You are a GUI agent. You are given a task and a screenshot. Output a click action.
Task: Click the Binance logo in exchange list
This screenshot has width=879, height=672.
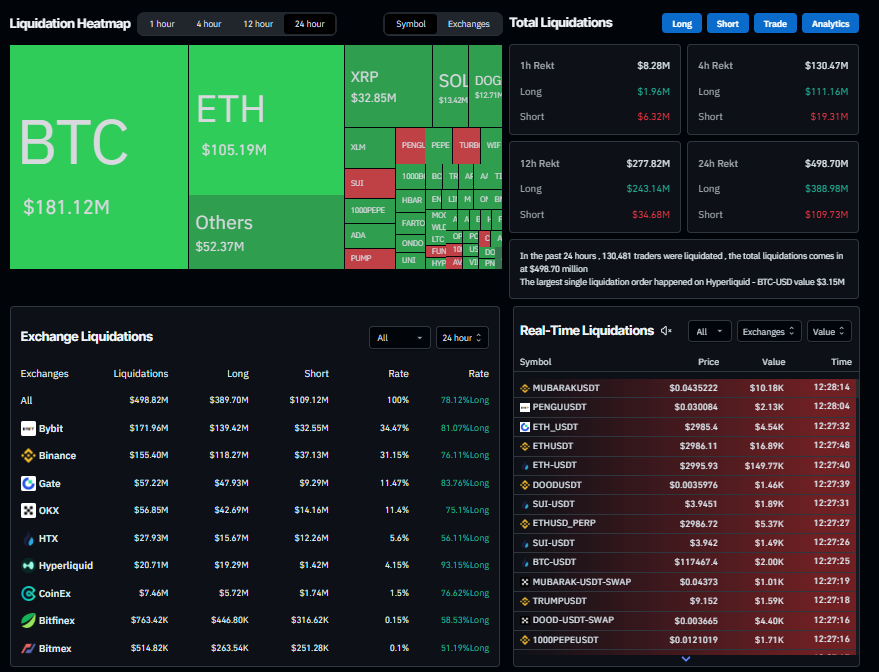[x=28, y=455]
